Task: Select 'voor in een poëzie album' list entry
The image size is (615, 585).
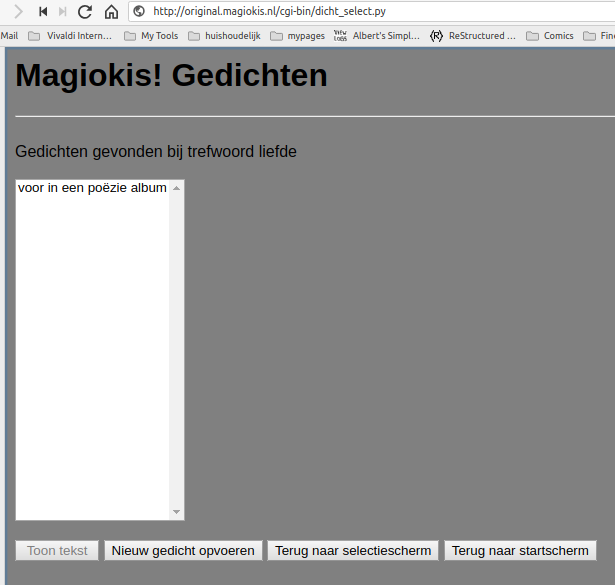Action: 93,188
